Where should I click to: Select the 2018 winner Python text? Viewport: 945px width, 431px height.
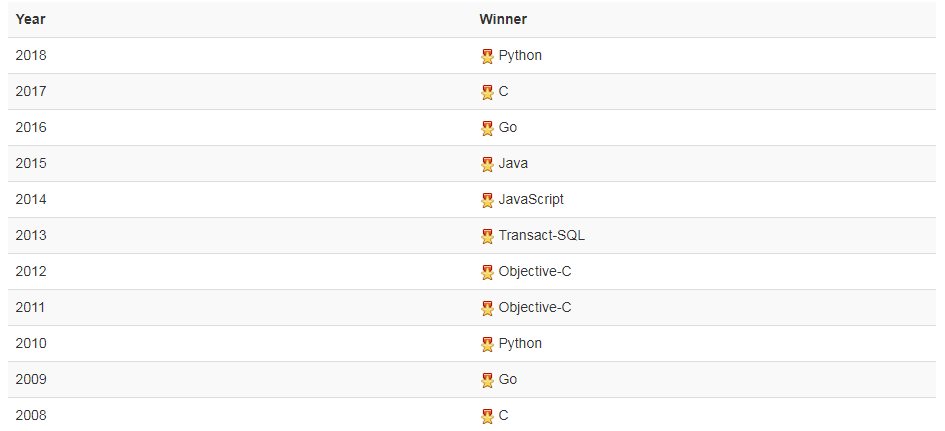click(520, 56)
